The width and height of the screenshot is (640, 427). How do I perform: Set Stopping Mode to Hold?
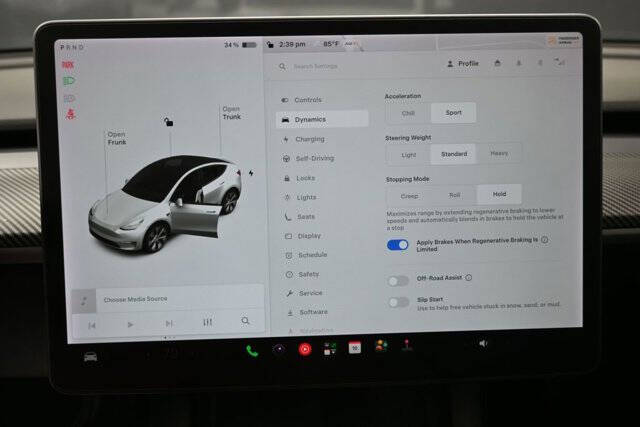click(499, 194)
